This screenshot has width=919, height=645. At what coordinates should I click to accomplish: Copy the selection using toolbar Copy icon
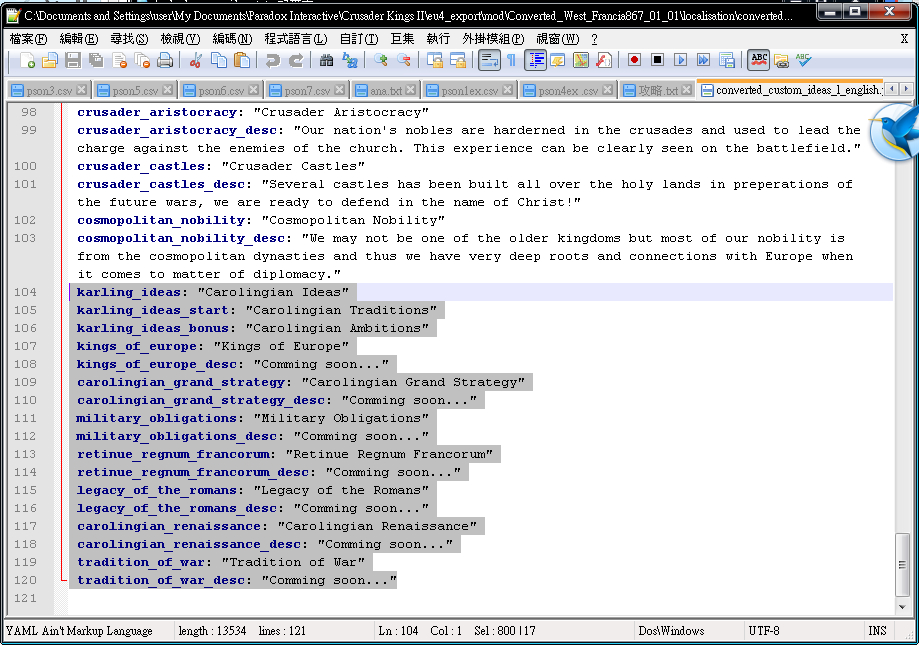[219, 60]
